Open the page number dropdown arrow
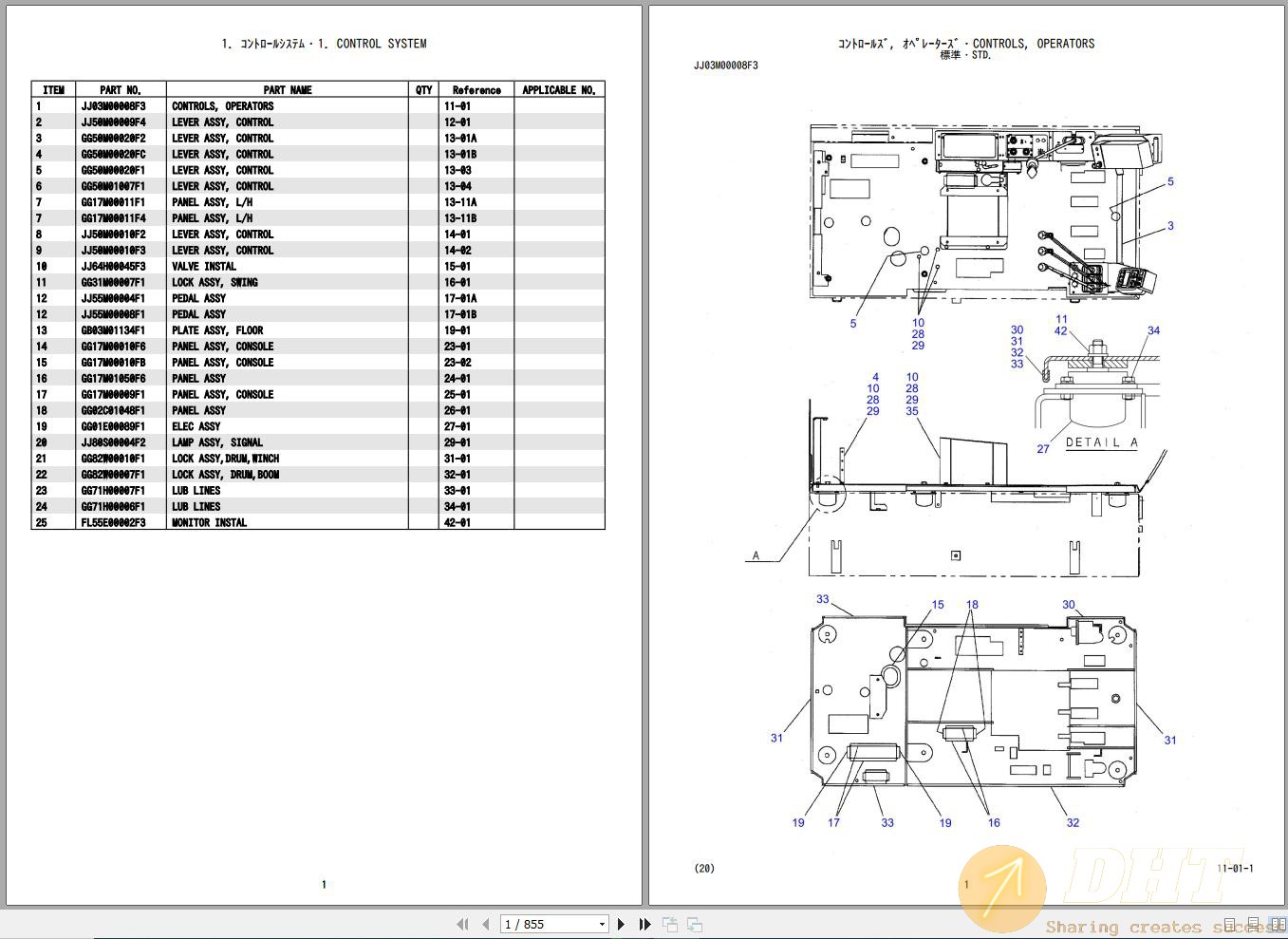This screenshot has width=1288, height=939. [x=602, y=924]
